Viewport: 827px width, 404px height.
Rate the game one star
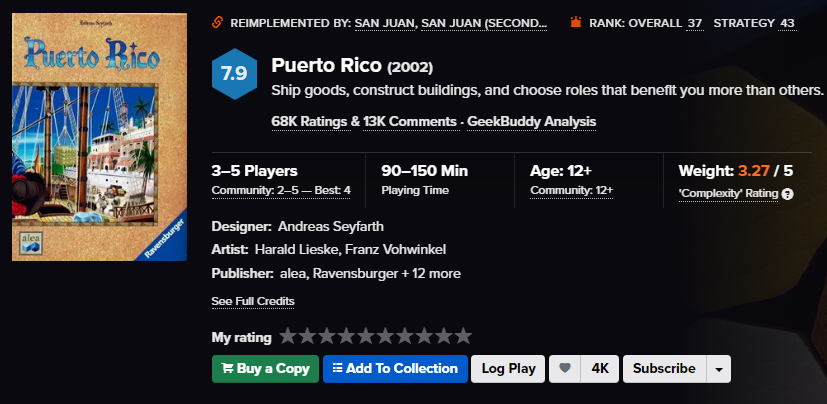pos(288,337)
